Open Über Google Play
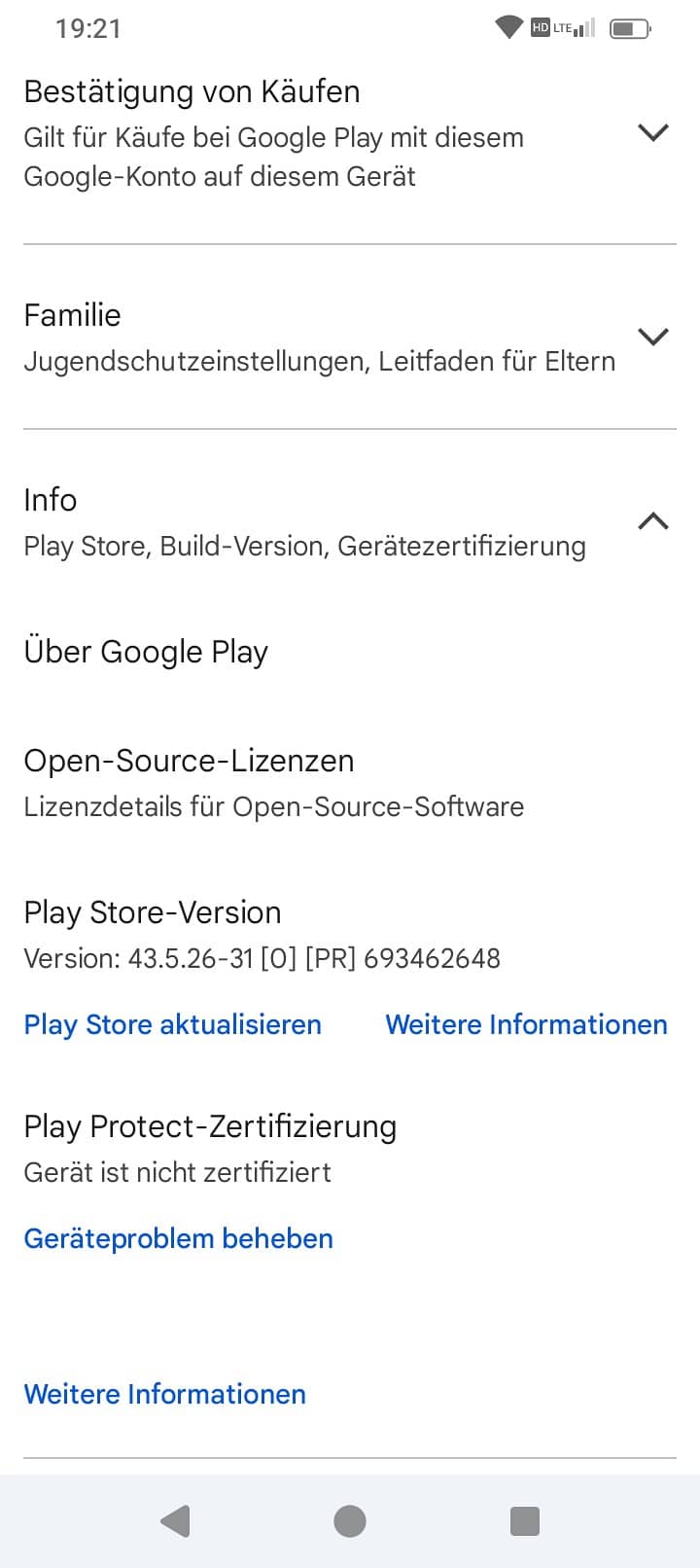The height and width of the screenshot is (1568, 700). [146, 652]
